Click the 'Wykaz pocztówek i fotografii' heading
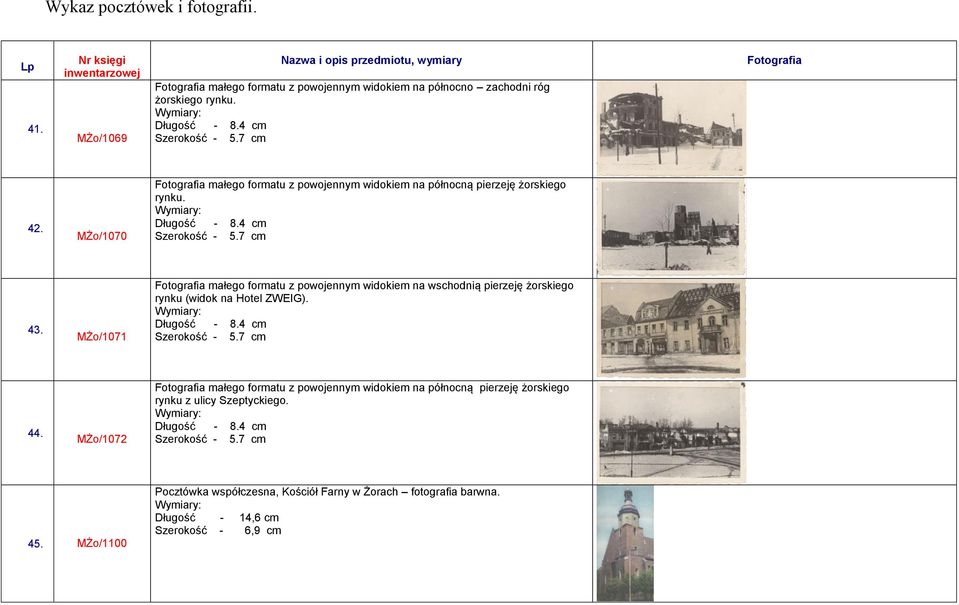959x605 pixels. click(151, 8)
